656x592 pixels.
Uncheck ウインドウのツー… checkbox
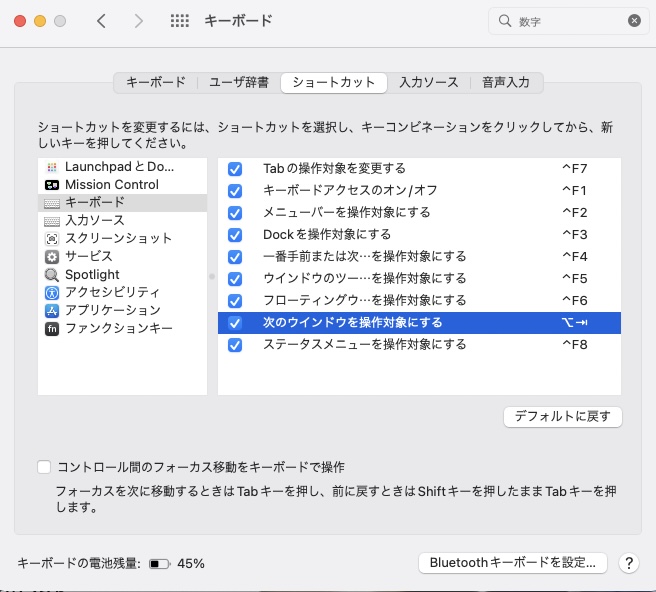pyautogui.click(x=235, y=279)
